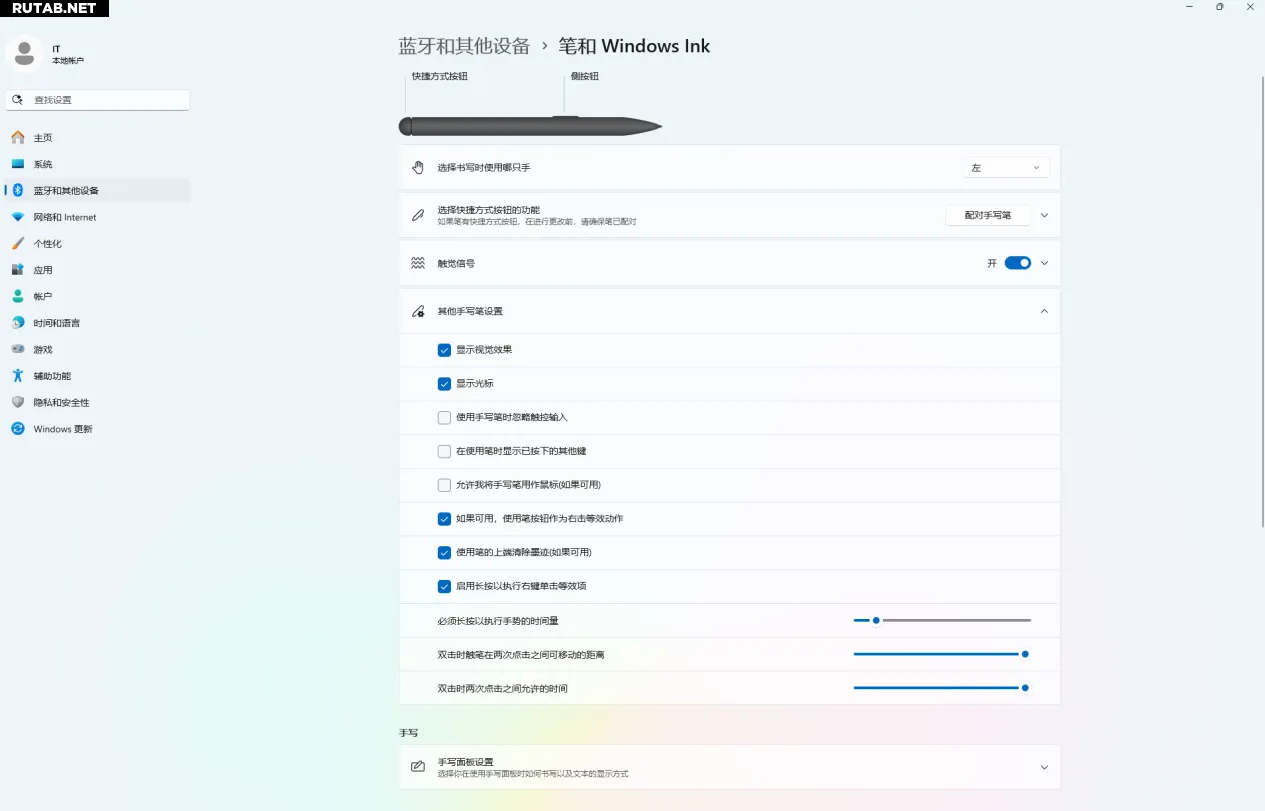Open 帐户 settings
This screenshot has height=811, width=1265.
pos(97,296)
